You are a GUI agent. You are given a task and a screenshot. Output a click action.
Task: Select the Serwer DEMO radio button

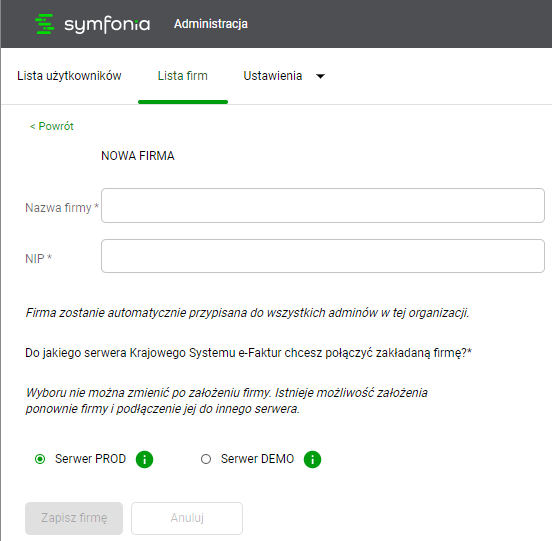tap(206, 459)
